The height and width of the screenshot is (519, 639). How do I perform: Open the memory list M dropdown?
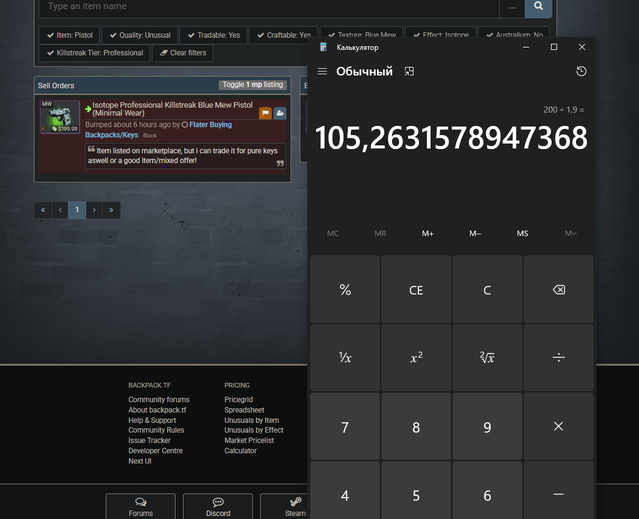coord(570,233)
